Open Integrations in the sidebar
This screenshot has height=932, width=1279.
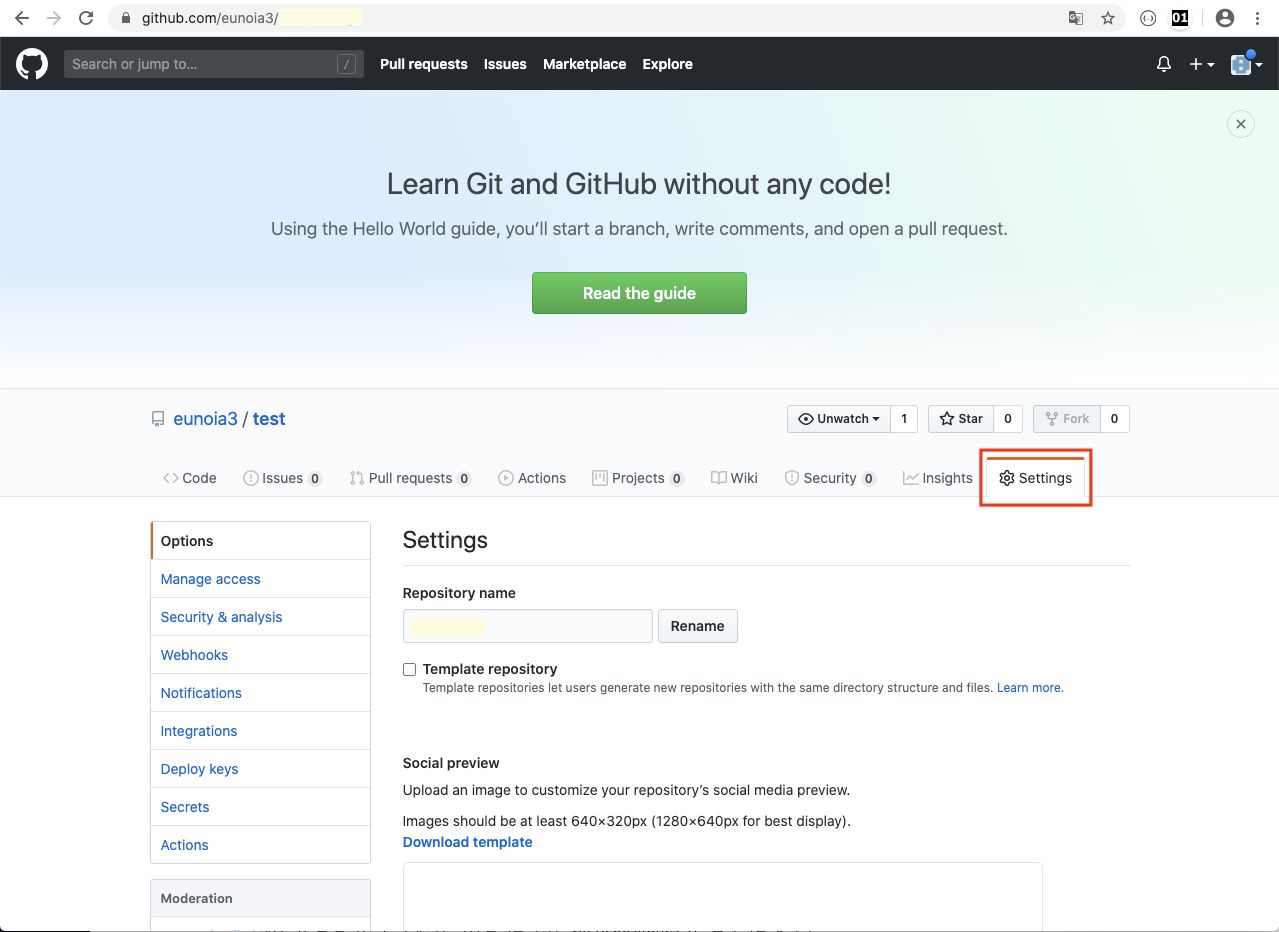(260, 731)
